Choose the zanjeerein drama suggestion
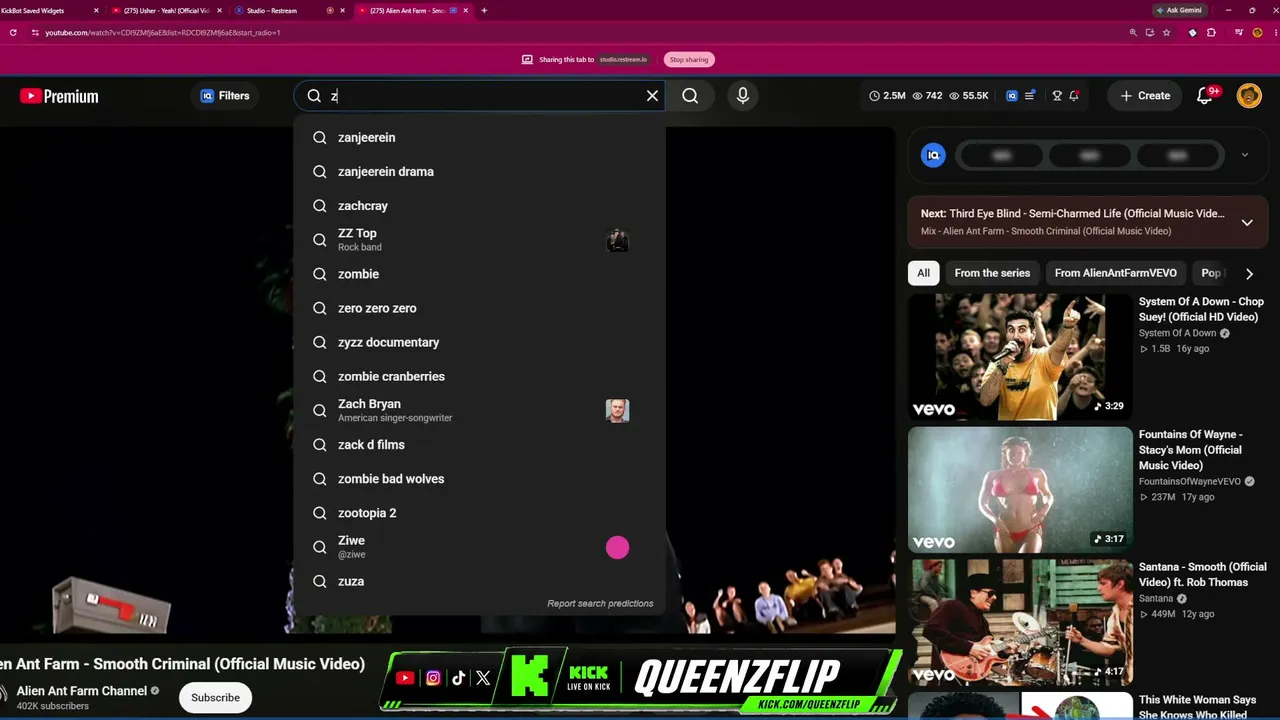1280x720 pixels. [x=480, y=172]
